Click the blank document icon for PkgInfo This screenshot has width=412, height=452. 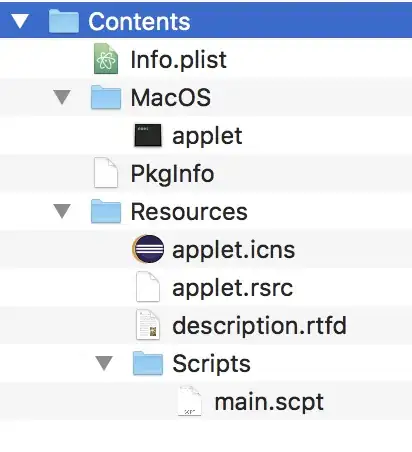tap(106, 173)
